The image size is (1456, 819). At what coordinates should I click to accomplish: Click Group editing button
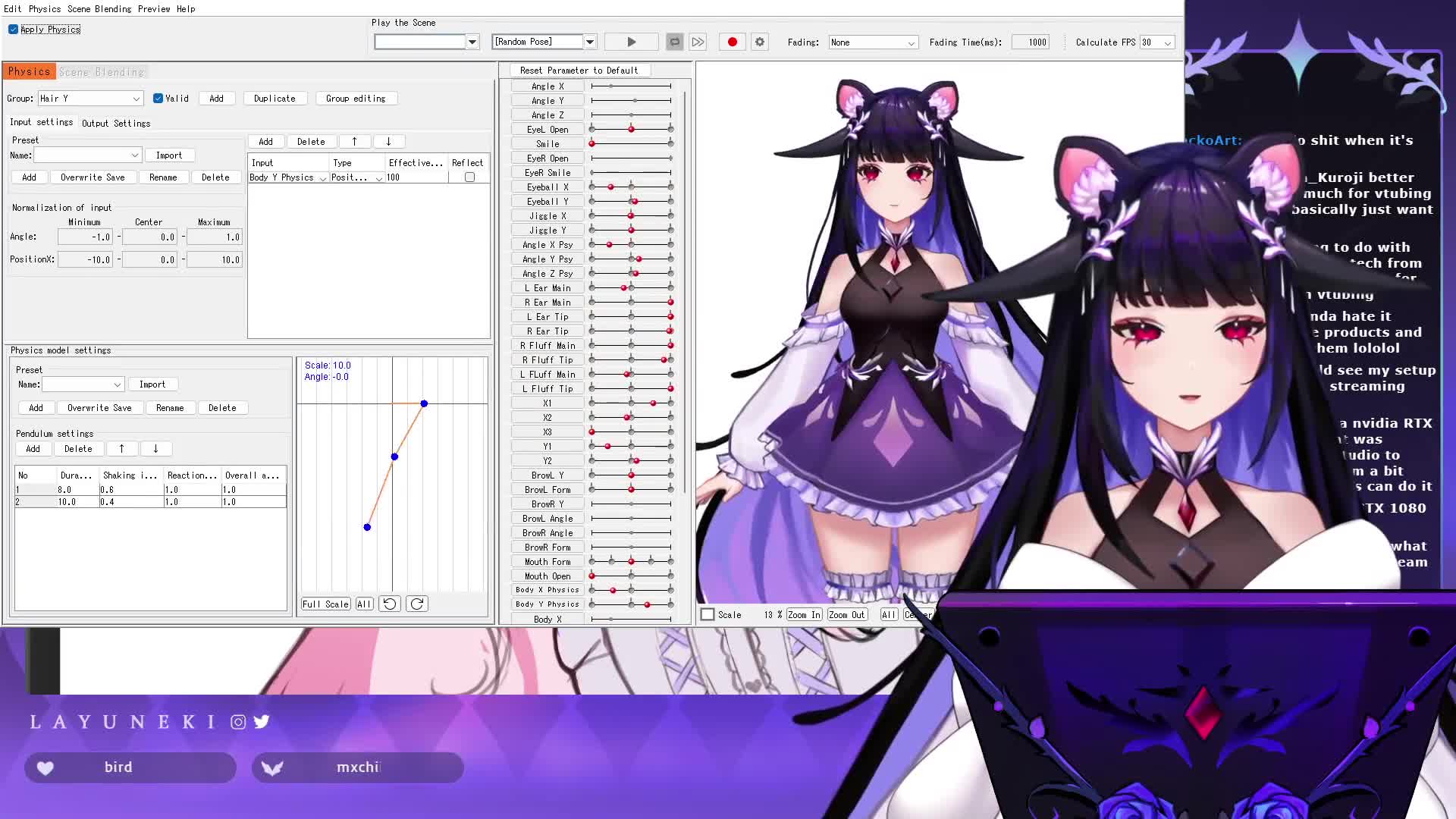pos(356,99)
